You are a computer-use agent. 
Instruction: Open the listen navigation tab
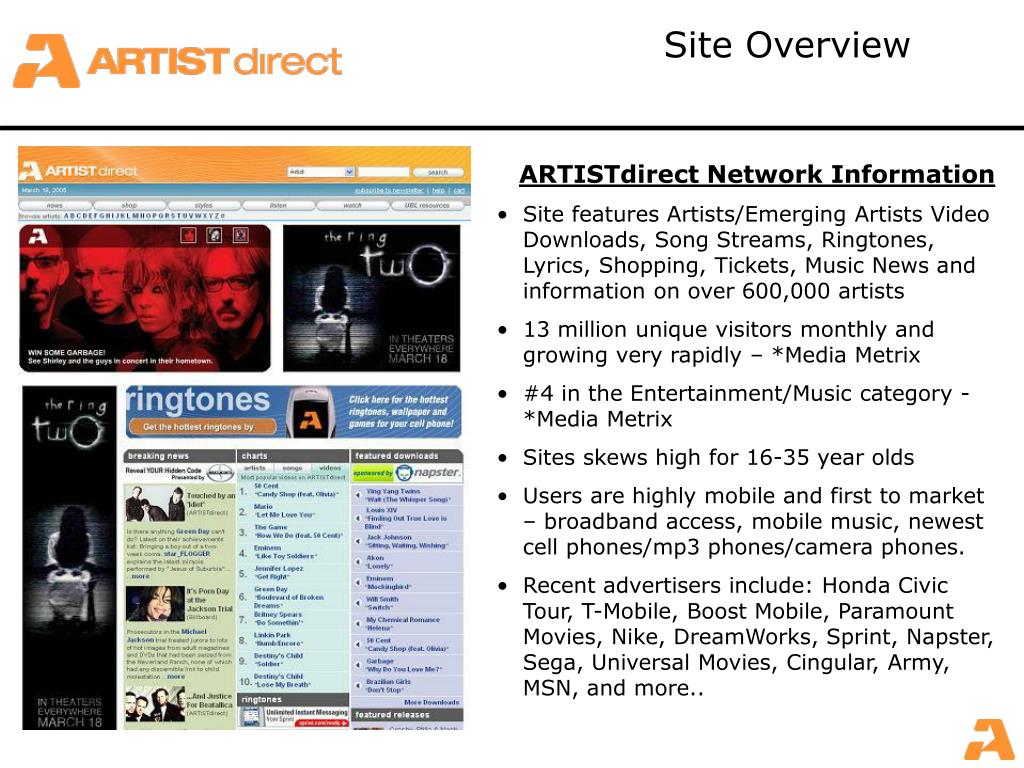(278, 205)
